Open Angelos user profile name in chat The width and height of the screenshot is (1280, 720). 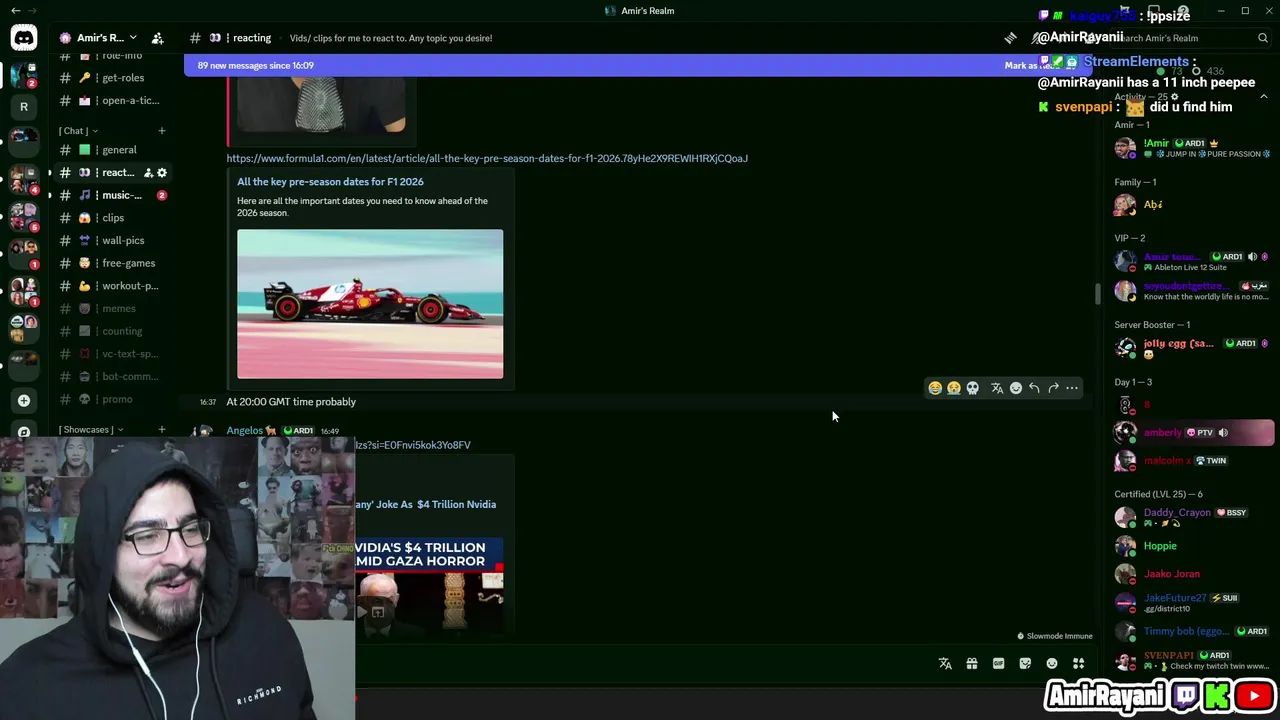click(245, 431)
